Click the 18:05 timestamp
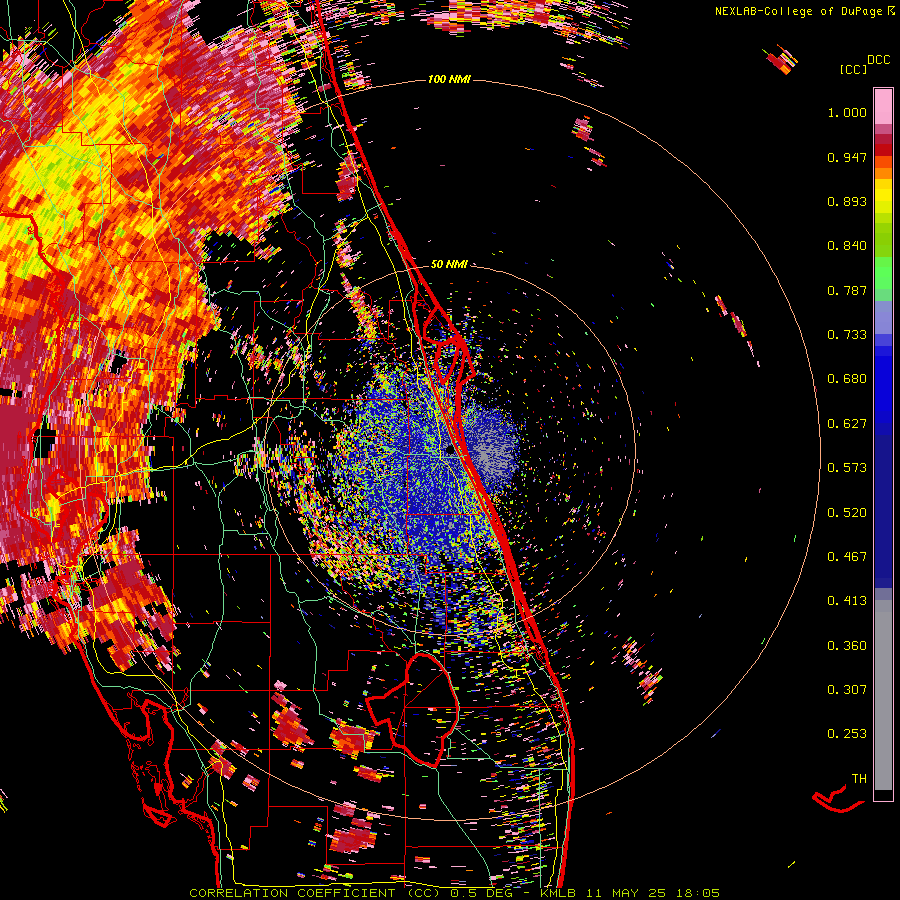The height and width of the screenshot is (900, 900). tap(698, 893)
